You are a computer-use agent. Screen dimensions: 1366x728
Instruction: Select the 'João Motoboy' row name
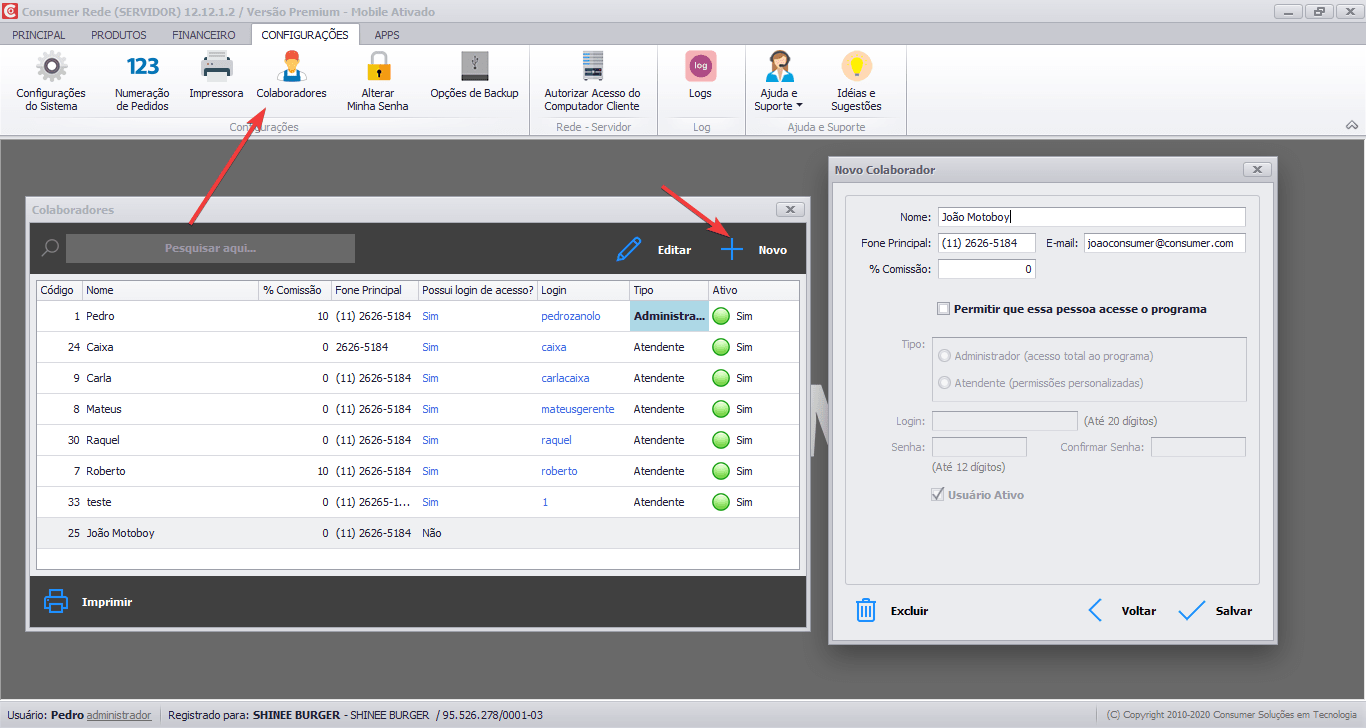120,533
